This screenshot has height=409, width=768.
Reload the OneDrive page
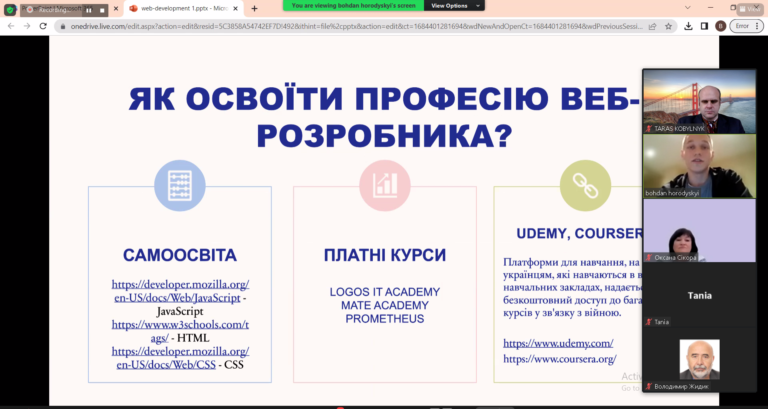tap(43, 25)
